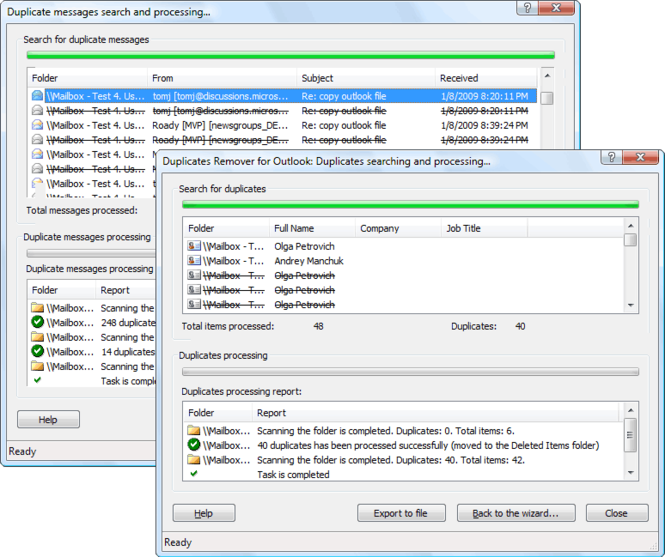665x557 pixels.
Task: Sort by From column header in messages list
Action: coord(222,78)
